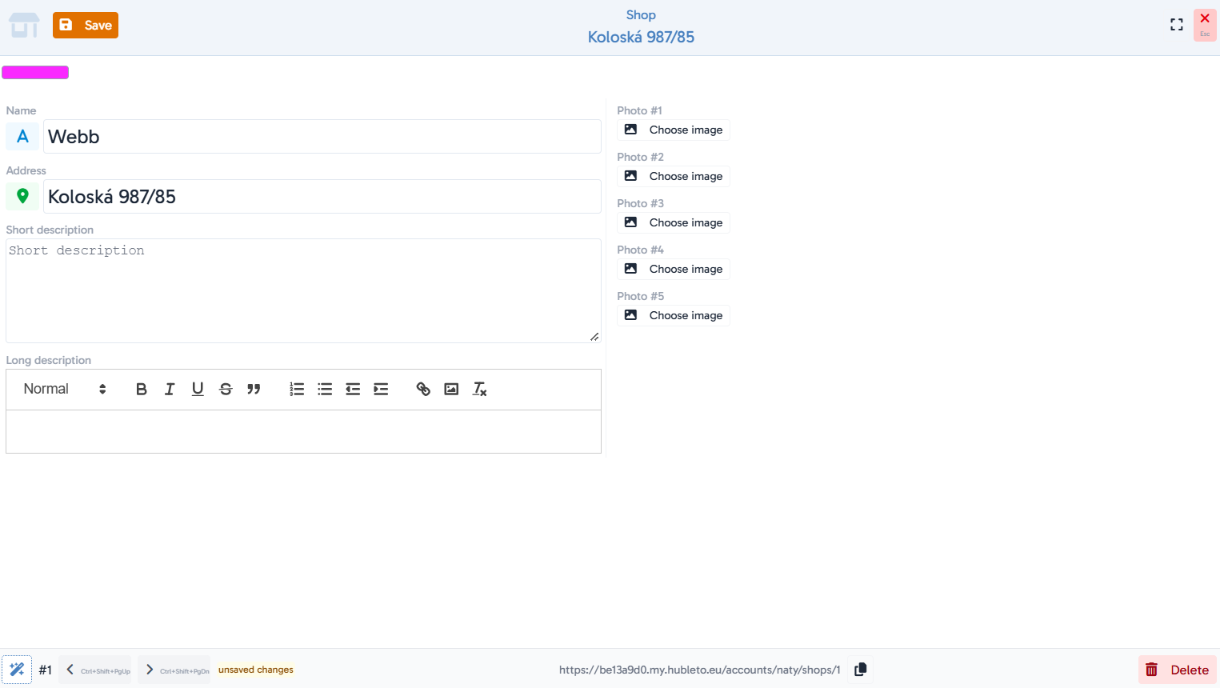
Task: Focus the Short description text area
Action: pos(303,291)
